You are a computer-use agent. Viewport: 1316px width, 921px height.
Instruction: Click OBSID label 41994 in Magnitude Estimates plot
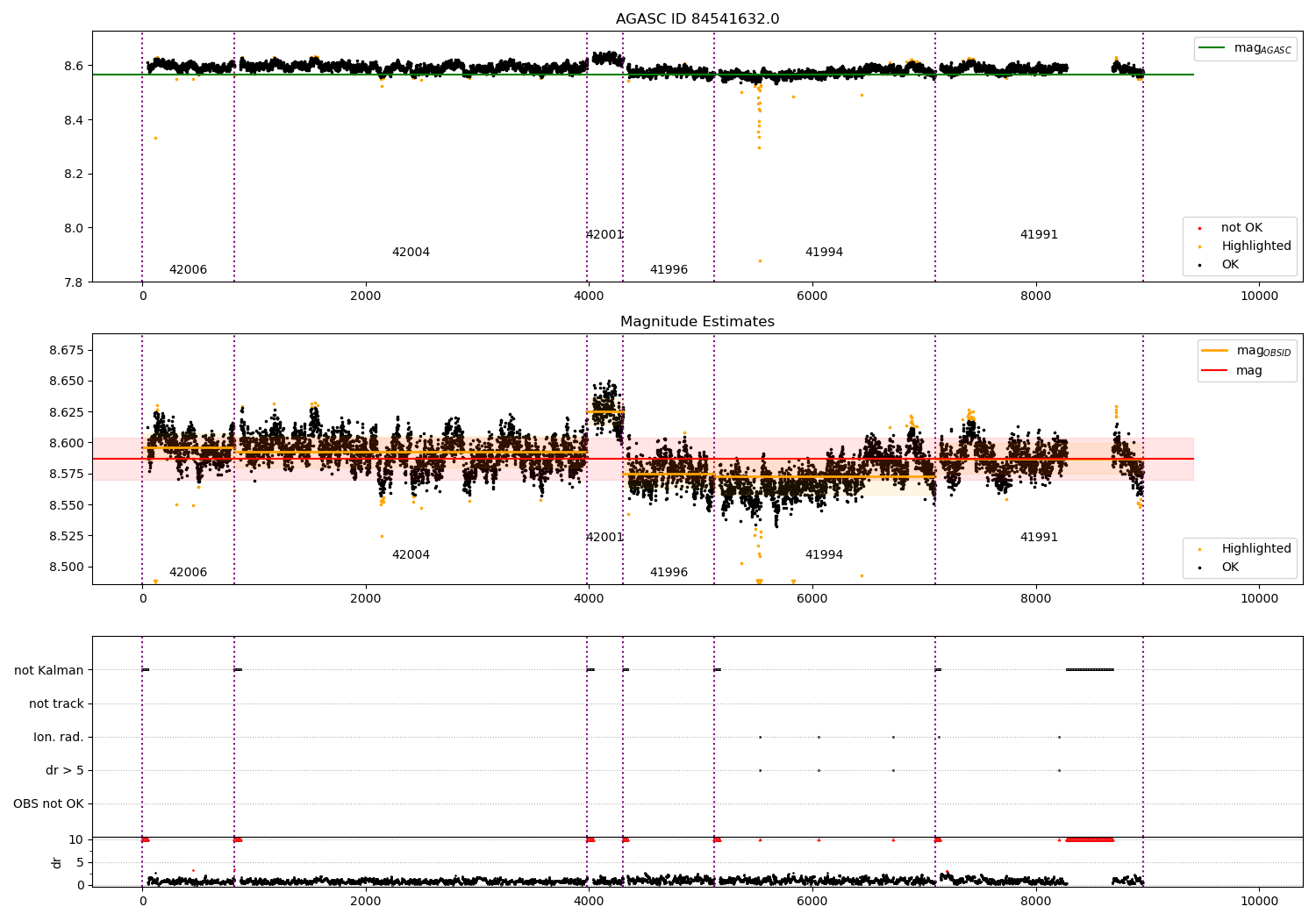coord(824,555)
